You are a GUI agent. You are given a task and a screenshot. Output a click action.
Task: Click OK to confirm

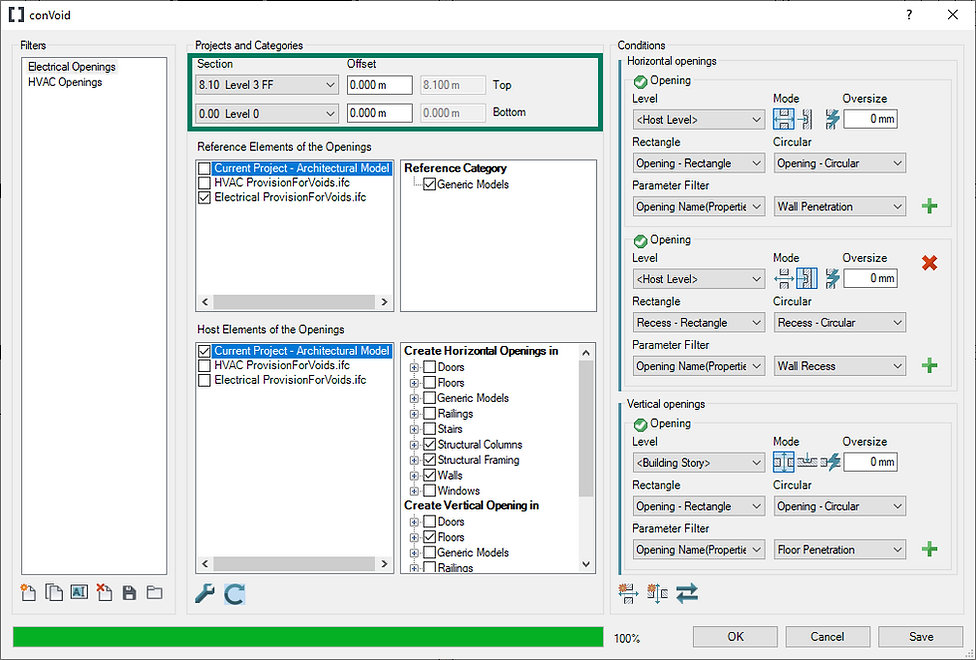point(735,636)
